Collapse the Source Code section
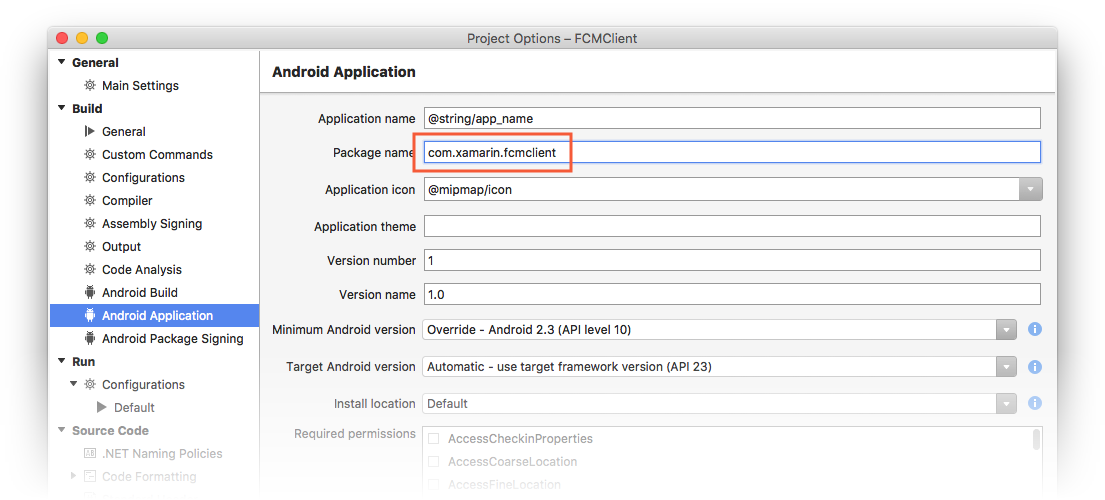Viewport: 1105px width, 500px height. coord(62,430)
